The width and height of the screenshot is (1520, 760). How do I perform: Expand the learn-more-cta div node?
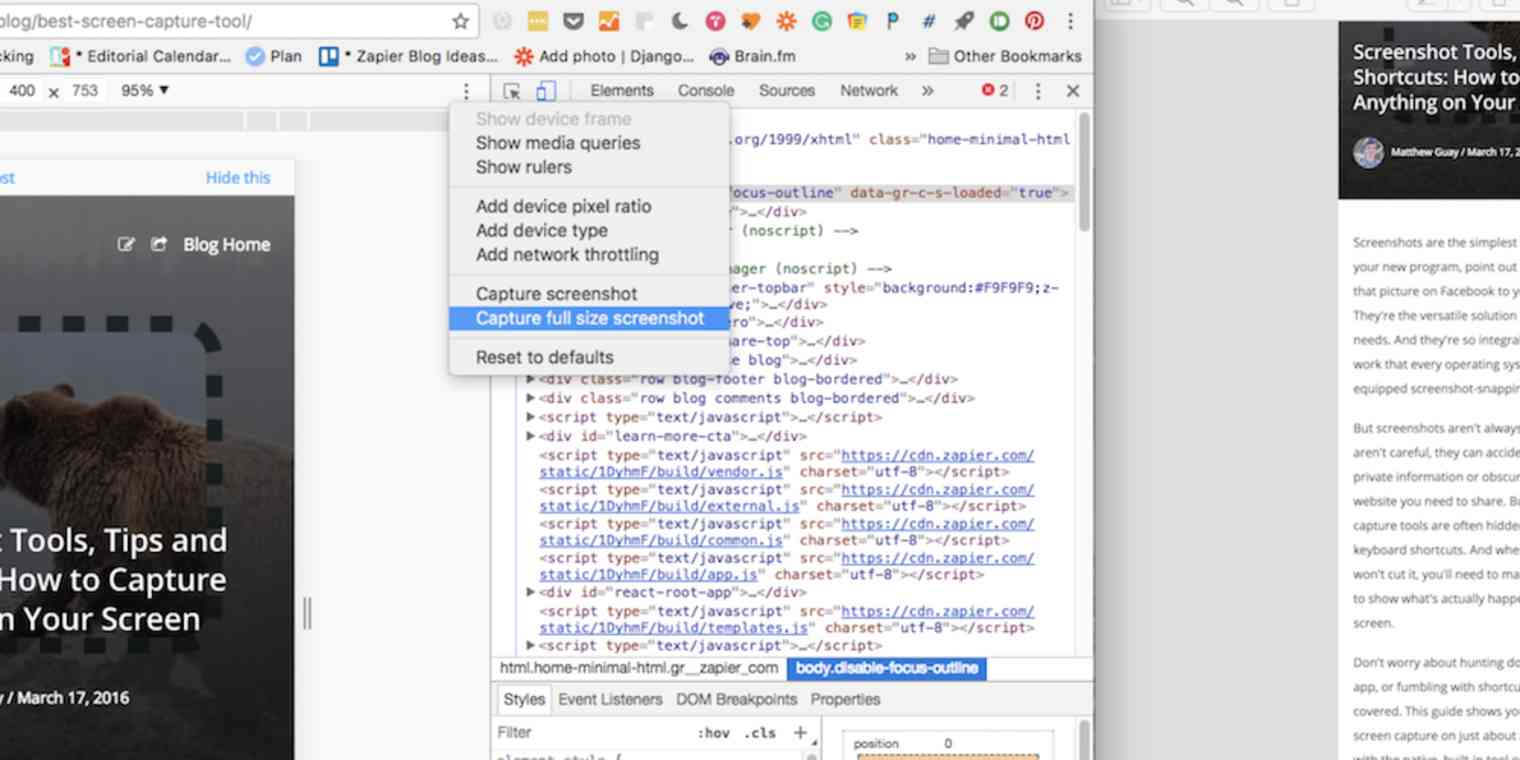[531, 436]
